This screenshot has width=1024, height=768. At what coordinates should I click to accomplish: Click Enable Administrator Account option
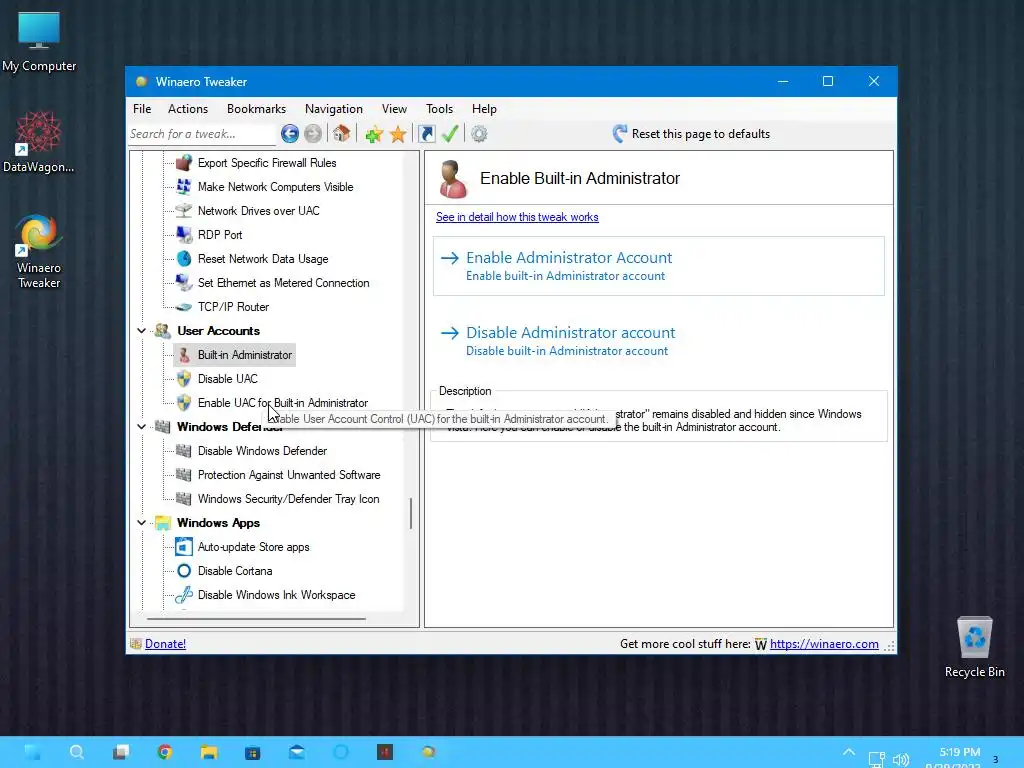(658, 266)
